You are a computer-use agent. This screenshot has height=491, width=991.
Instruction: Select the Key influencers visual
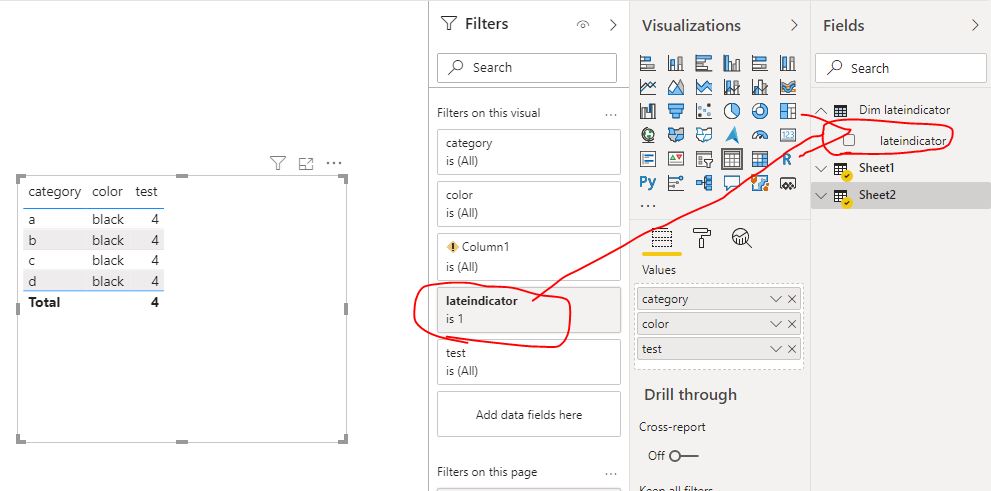point(676,183)
